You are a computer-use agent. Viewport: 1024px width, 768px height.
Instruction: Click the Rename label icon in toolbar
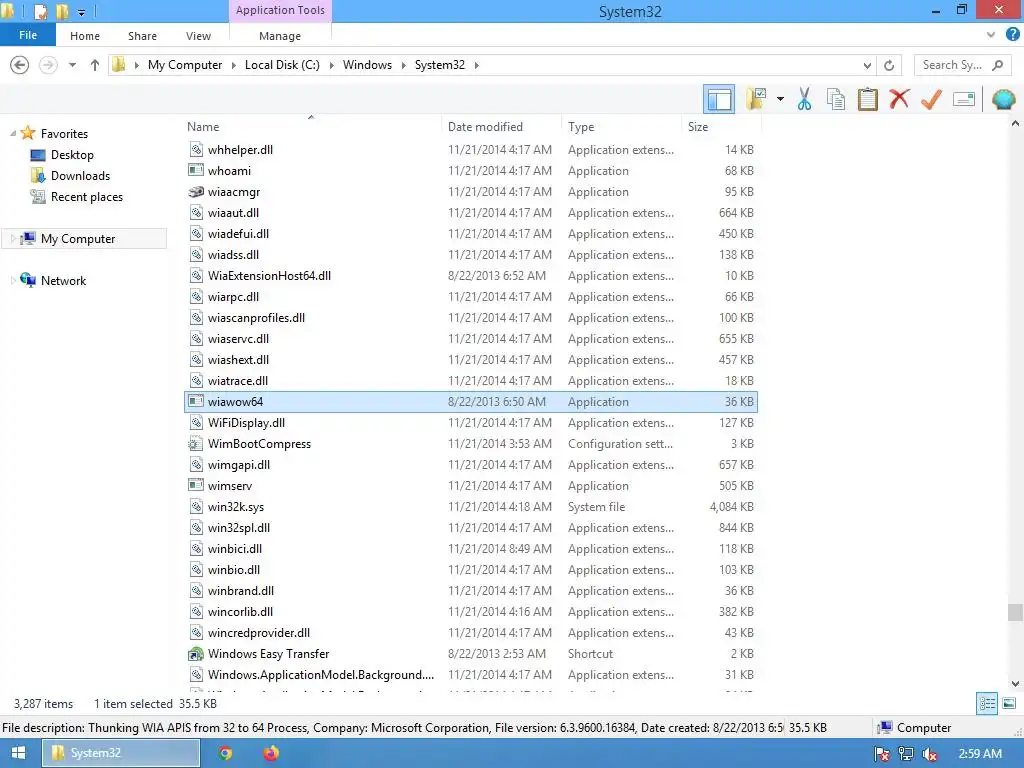click(x=964, y=99)
